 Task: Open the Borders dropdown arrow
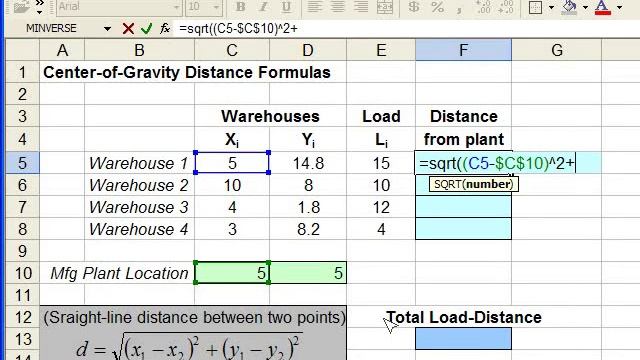(x=551, y=7)
